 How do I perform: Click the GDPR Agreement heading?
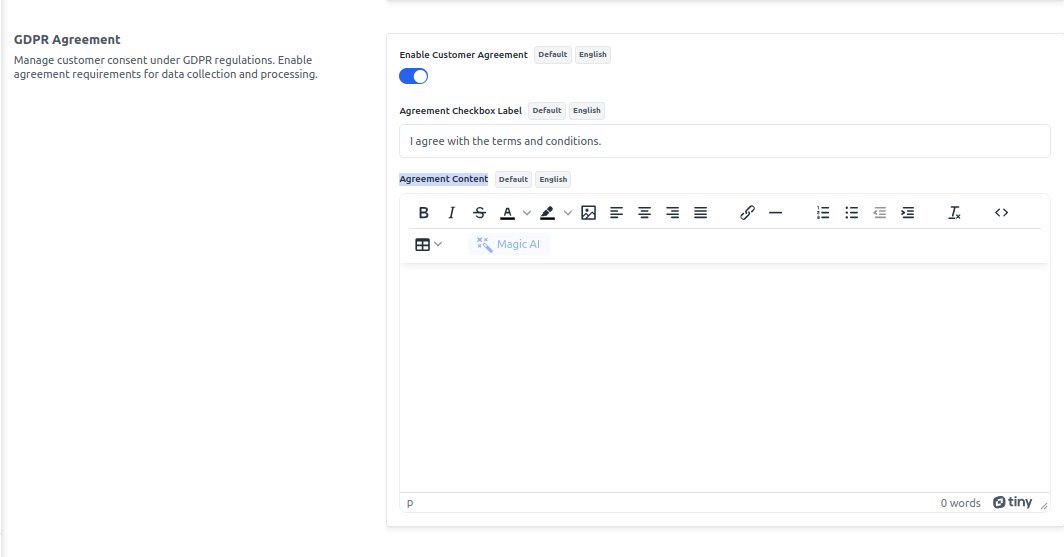[67, 39]
